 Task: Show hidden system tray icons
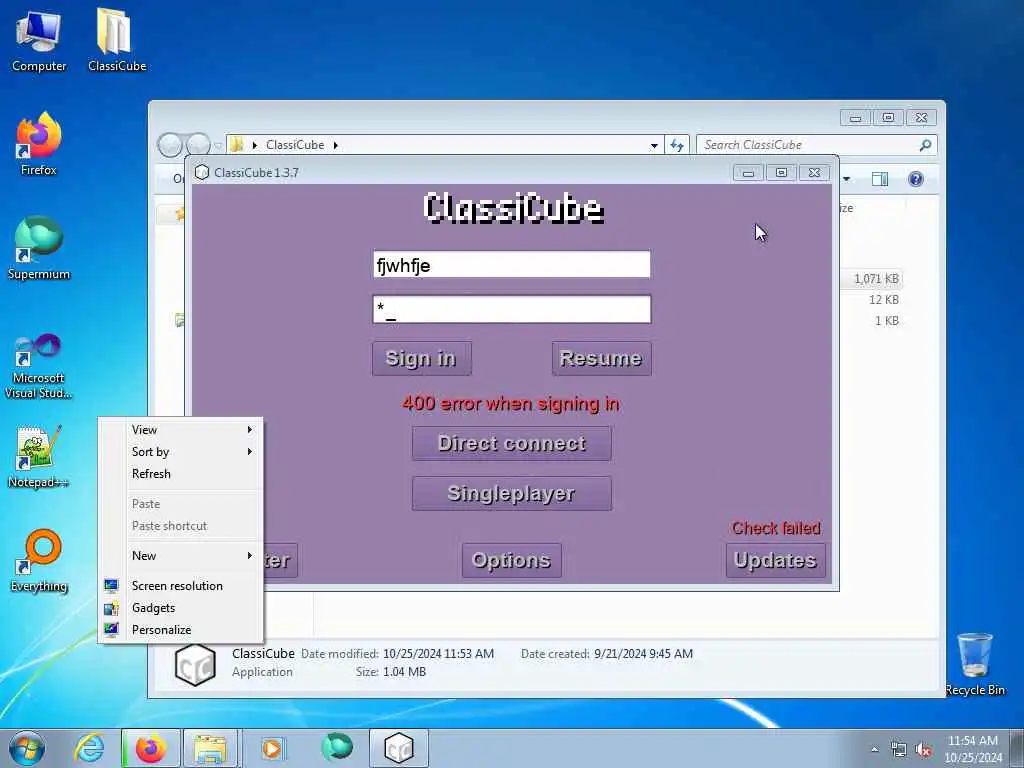coord(874,750)
